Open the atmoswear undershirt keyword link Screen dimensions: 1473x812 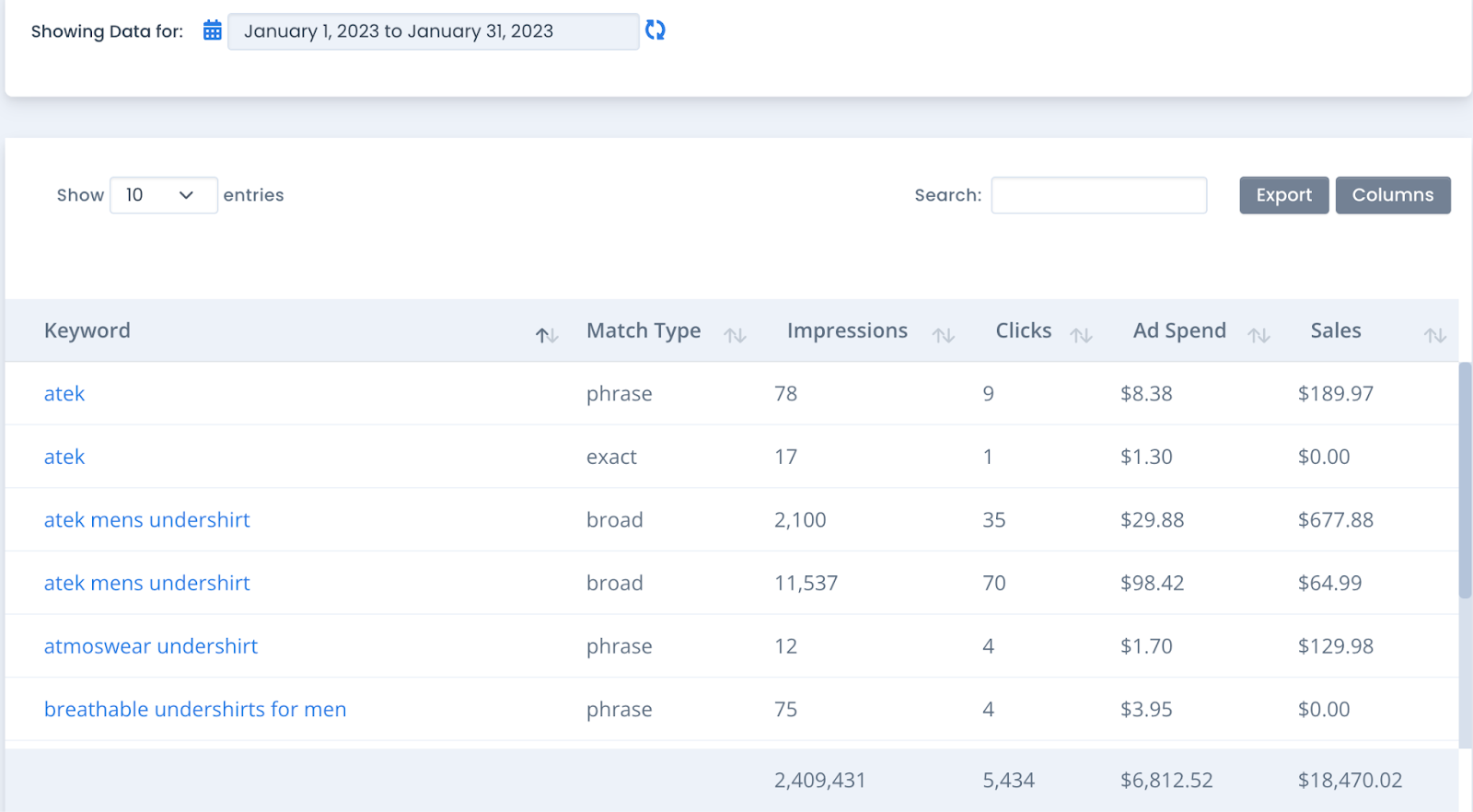point(151,646)
